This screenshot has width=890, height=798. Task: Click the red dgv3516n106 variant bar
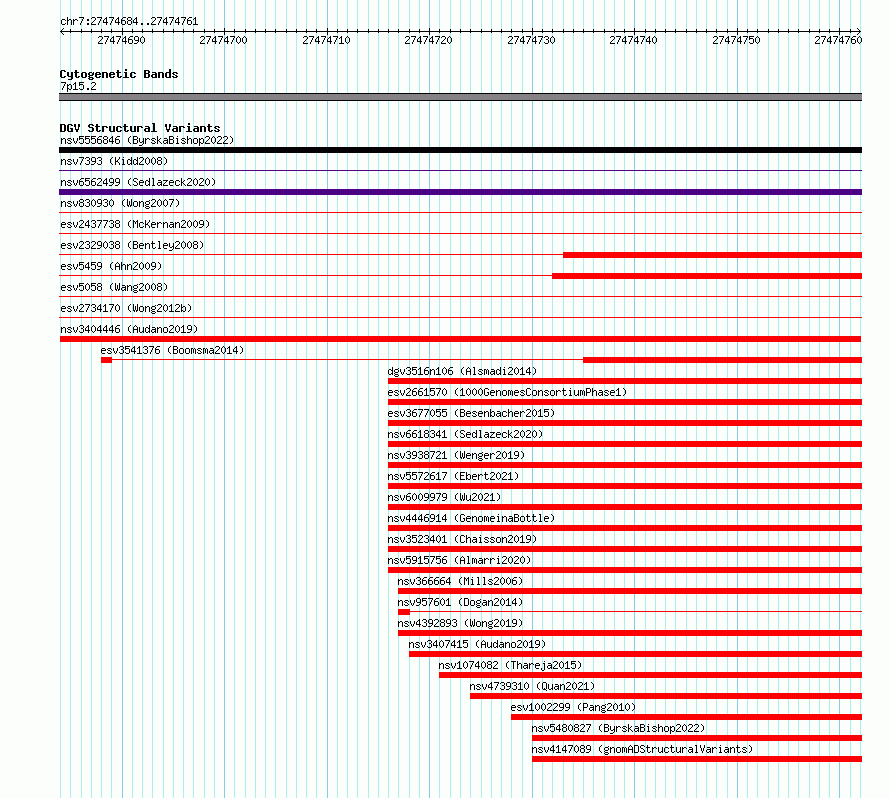click(x=624, y=381)
